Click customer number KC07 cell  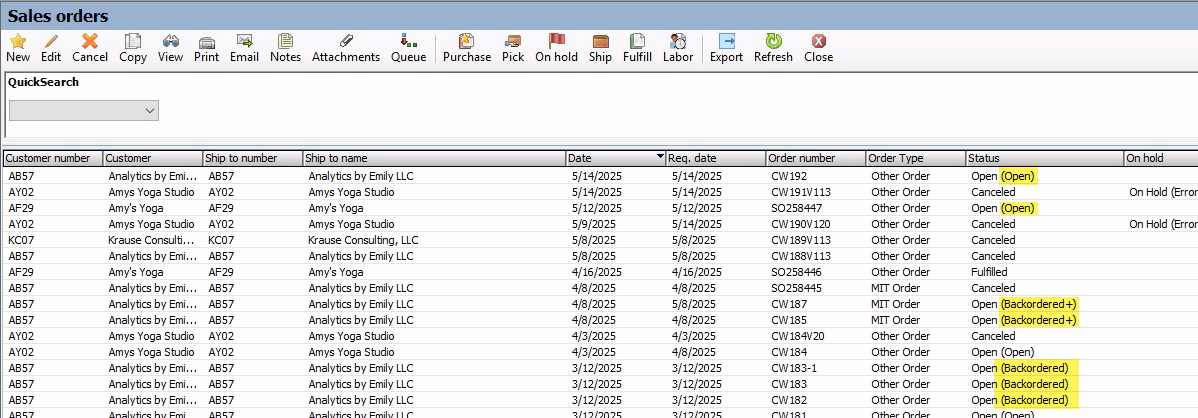[53, 240]
